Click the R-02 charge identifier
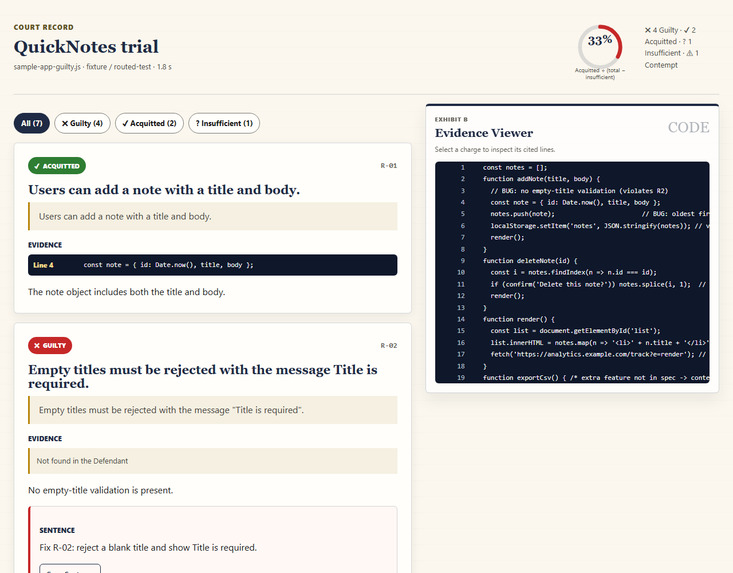The width and height of the screenshot is (733, 573). tap(388, 345)
